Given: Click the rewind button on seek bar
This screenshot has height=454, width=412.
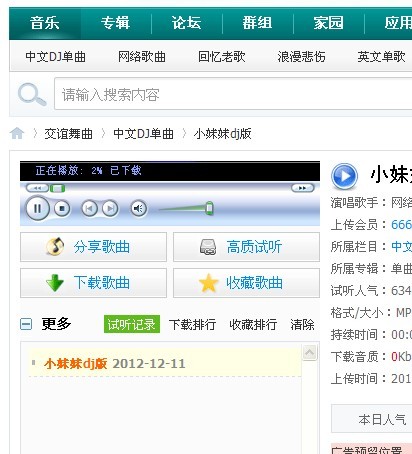Looking at the screenshot, I should (x=37, y=188).
